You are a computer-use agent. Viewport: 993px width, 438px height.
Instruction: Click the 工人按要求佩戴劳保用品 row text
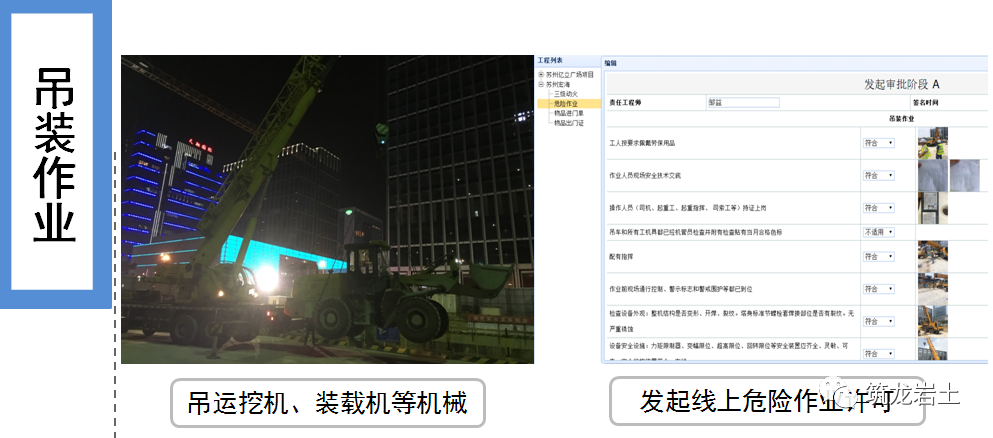tap(642, 144)
